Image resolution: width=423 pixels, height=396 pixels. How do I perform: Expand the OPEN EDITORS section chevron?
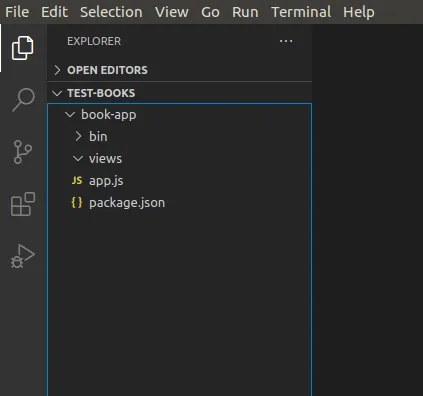tap(57, 70)
